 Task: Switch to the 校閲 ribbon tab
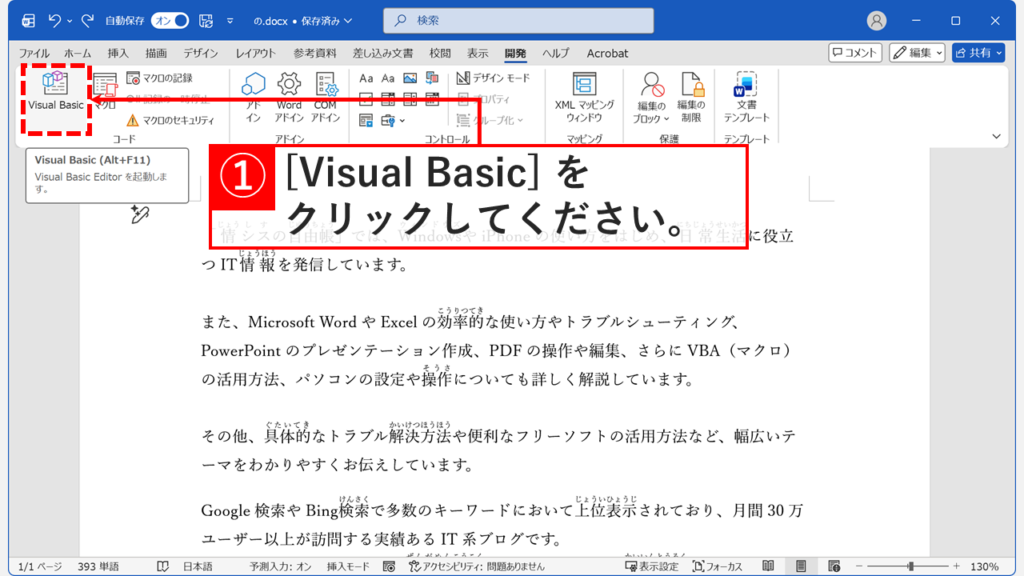438,53
